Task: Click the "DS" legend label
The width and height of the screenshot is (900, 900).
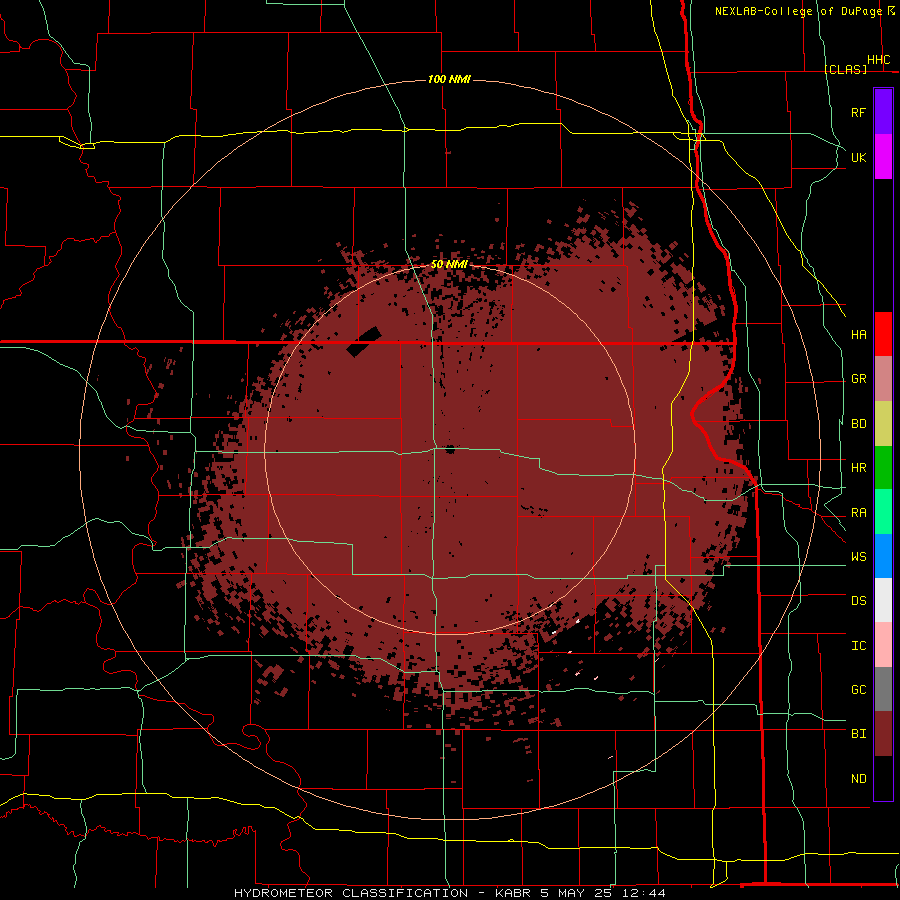Action: (x=858, y=601)
